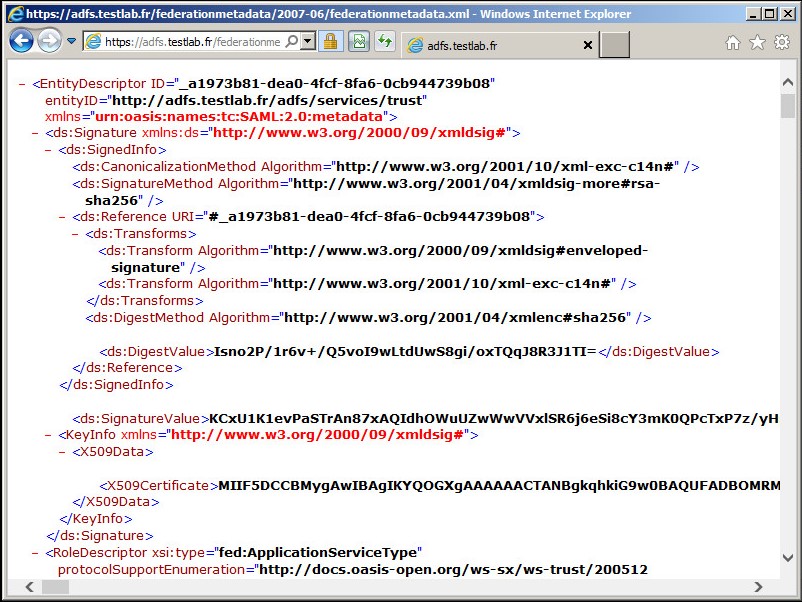The height and width of the screenshot is (602, 802).
Task: Click the closing /ds:SignedInfo tag
Action: coord(117,385)
